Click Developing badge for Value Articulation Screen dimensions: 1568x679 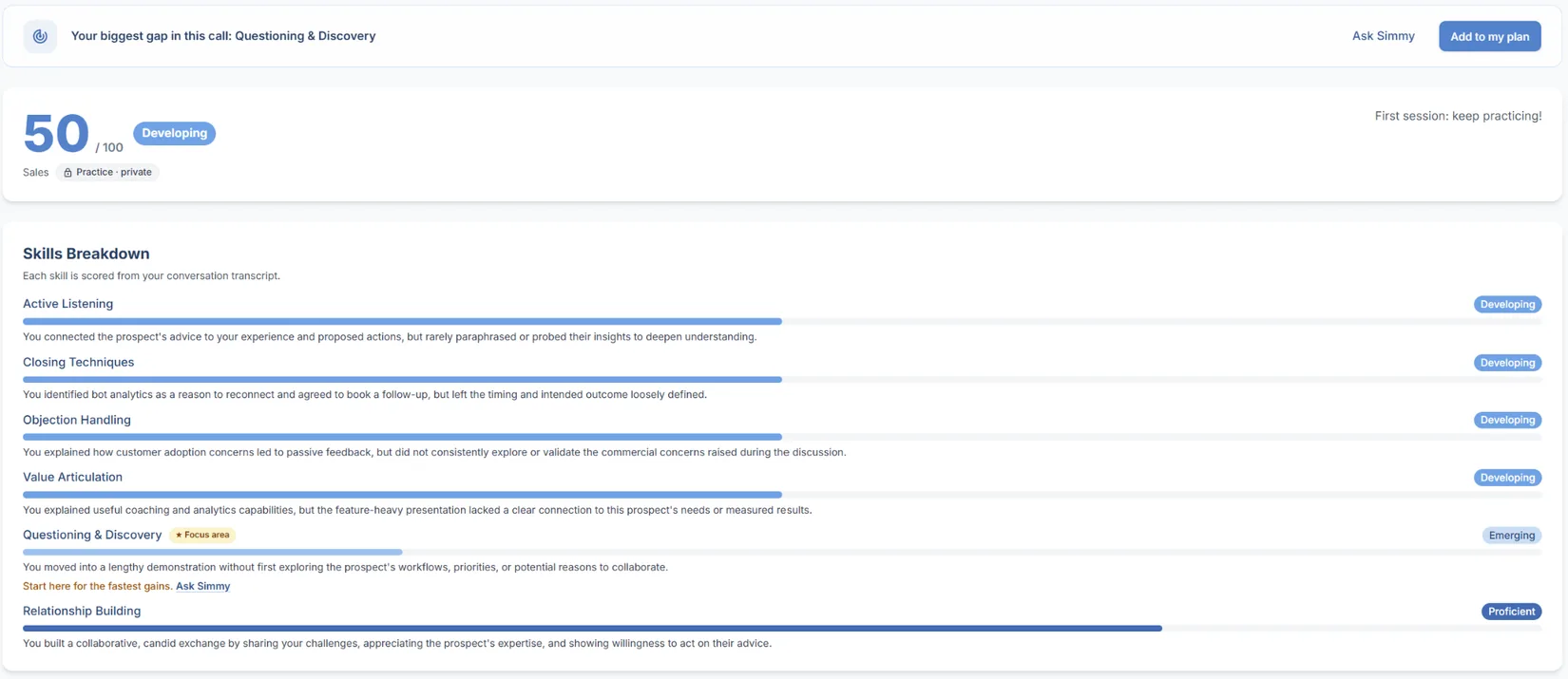[1507, 478]
